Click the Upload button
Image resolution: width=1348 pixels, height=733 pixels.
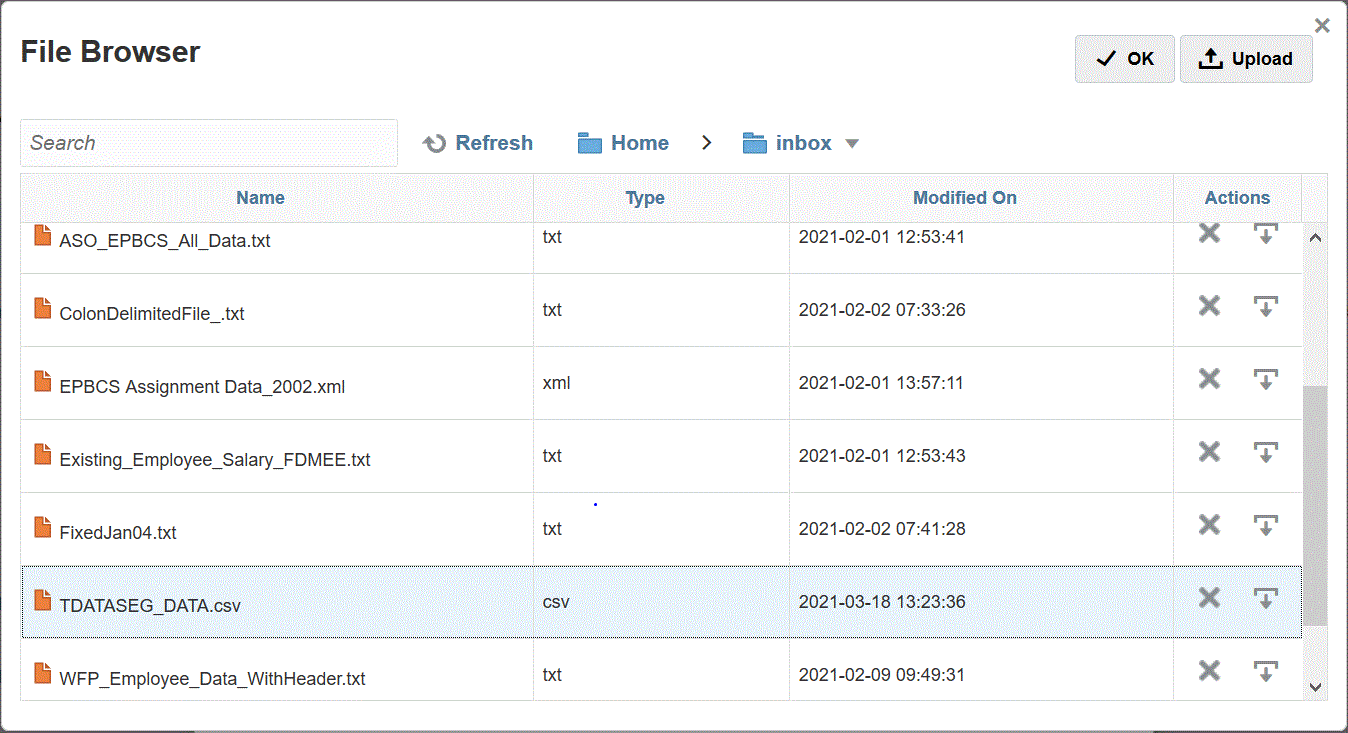click(x=1246, y=59)
